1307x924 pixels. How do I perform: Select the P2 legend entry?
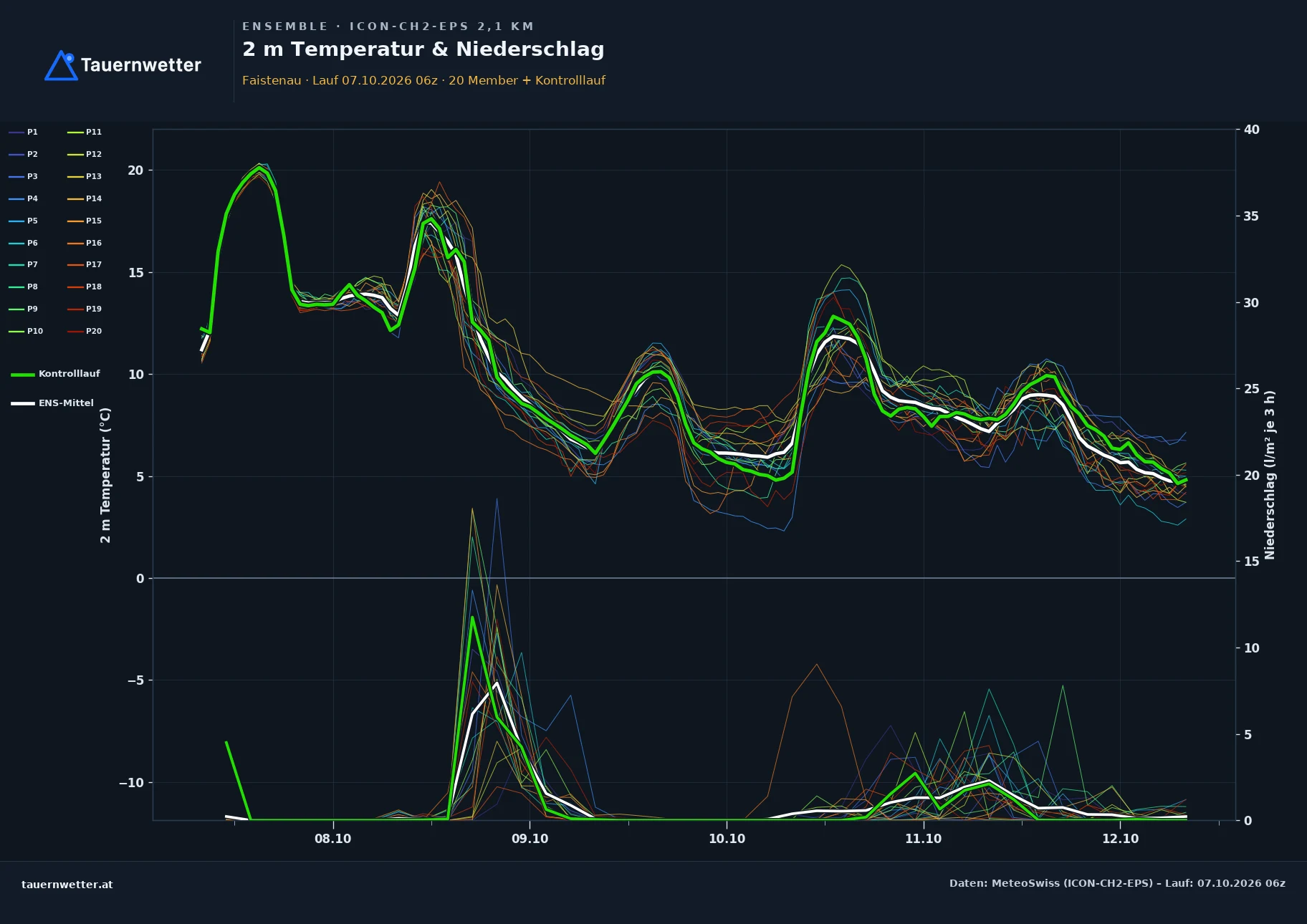coord(23,154)
